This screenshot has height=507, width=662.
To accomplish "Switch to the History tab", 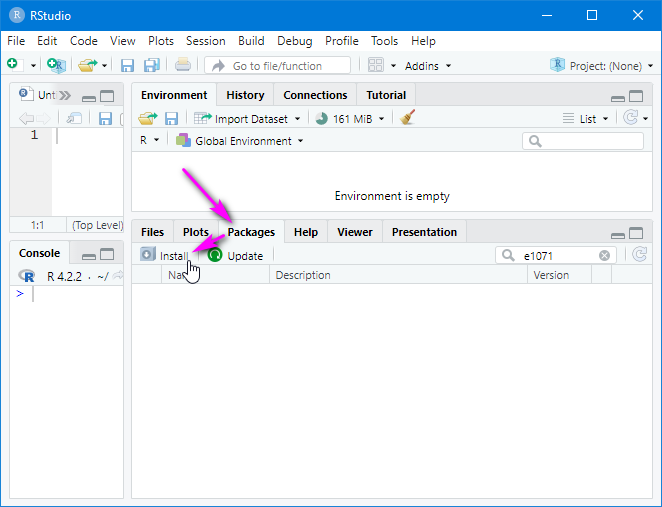I will pyautogui.click(x=245, y=95).
